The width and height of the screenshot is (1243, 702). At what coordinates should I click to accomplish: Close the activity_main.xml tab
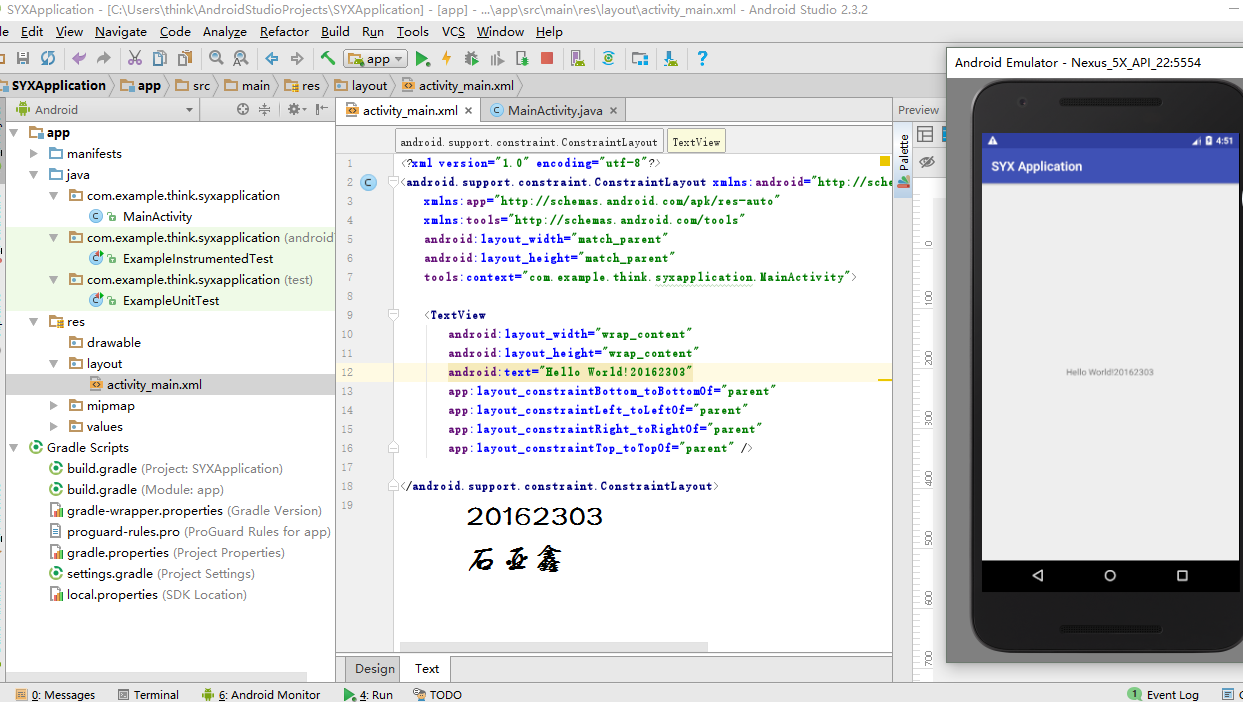(469, 111)
